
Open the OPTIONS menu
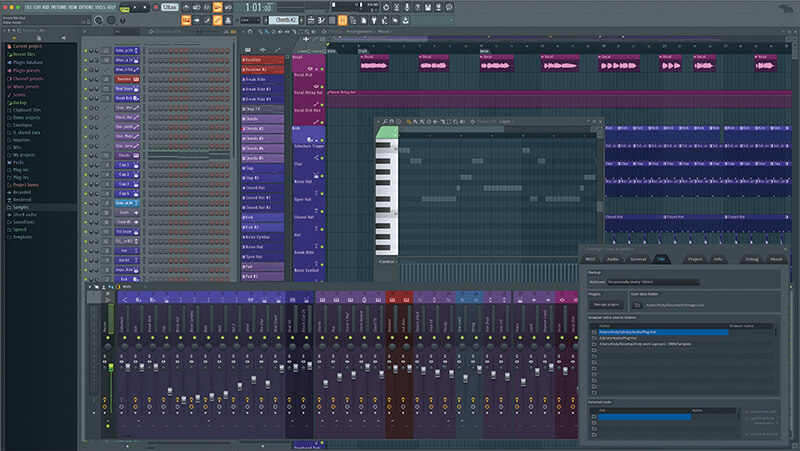click(86, 7)
